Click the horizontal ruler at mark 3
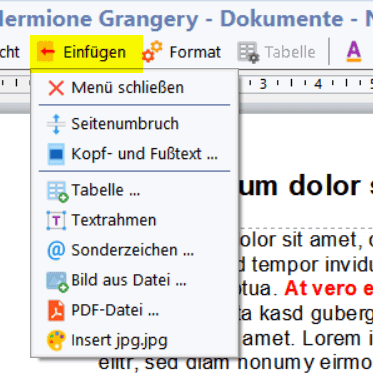The height and width of the screenshot is (374, 373). pyautogui.click(x=263, y=84)
